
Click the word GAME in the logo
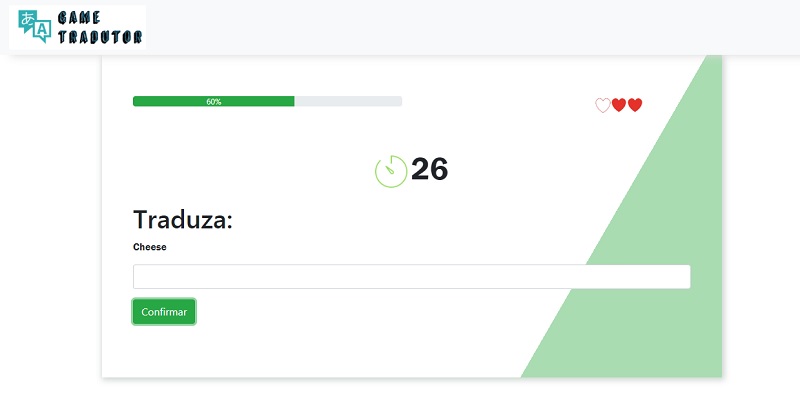[79, 18]
